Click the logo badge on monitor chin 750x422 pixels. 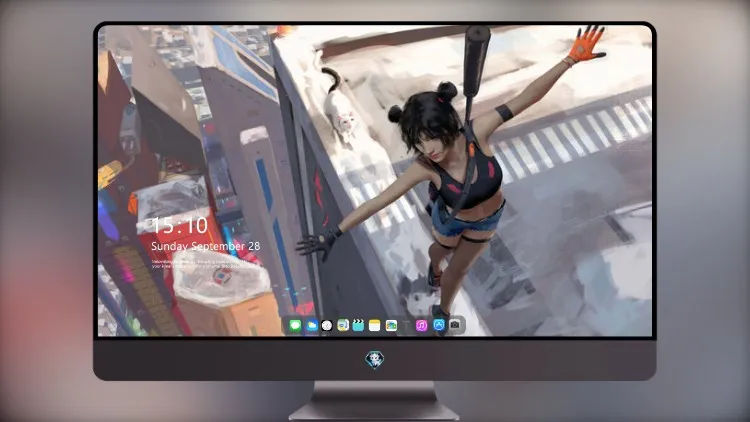click(375, 360)
